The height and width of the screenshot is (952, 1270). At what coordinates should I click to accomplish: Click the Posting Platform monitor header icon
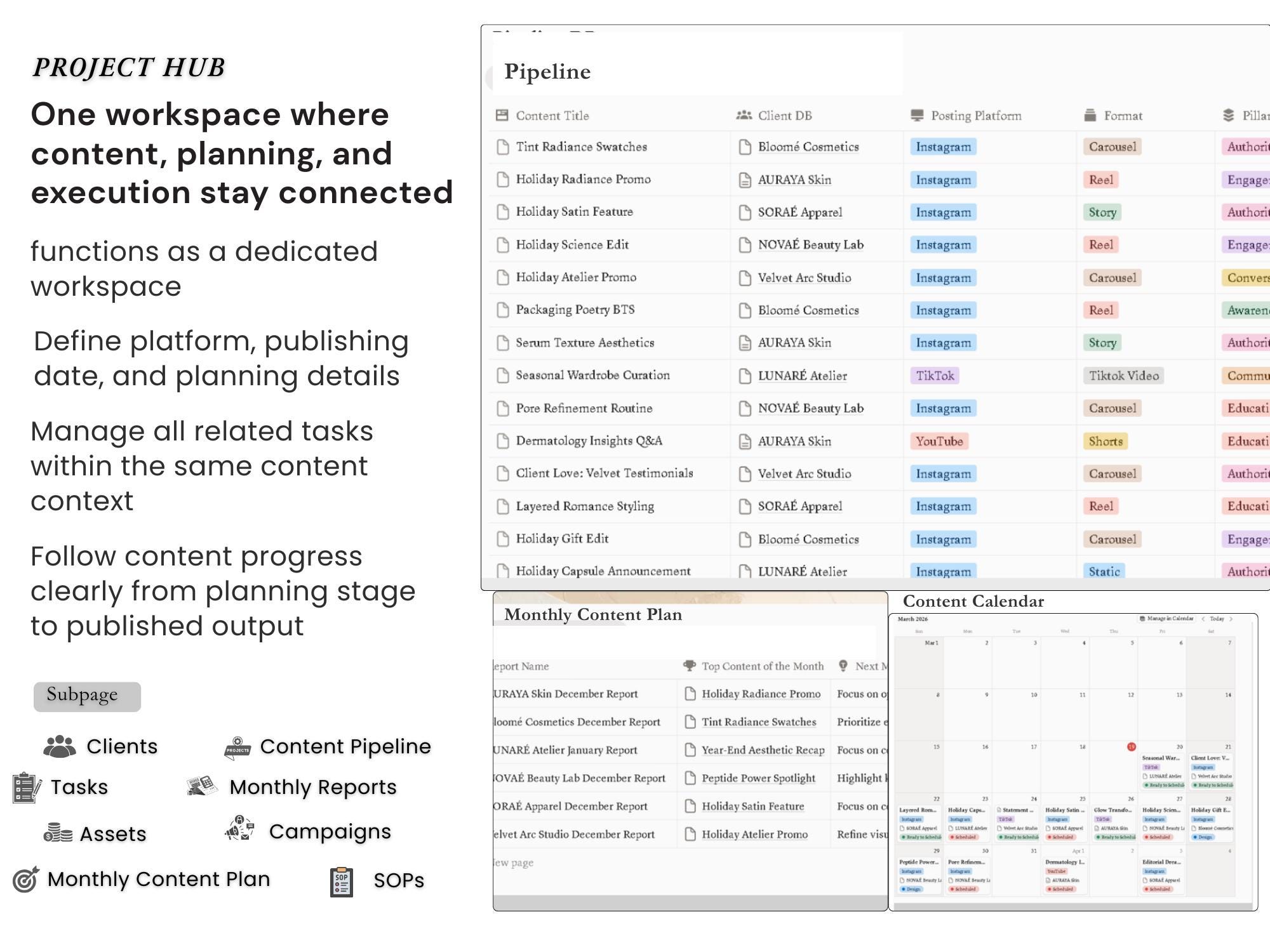[x=917, y=115]
